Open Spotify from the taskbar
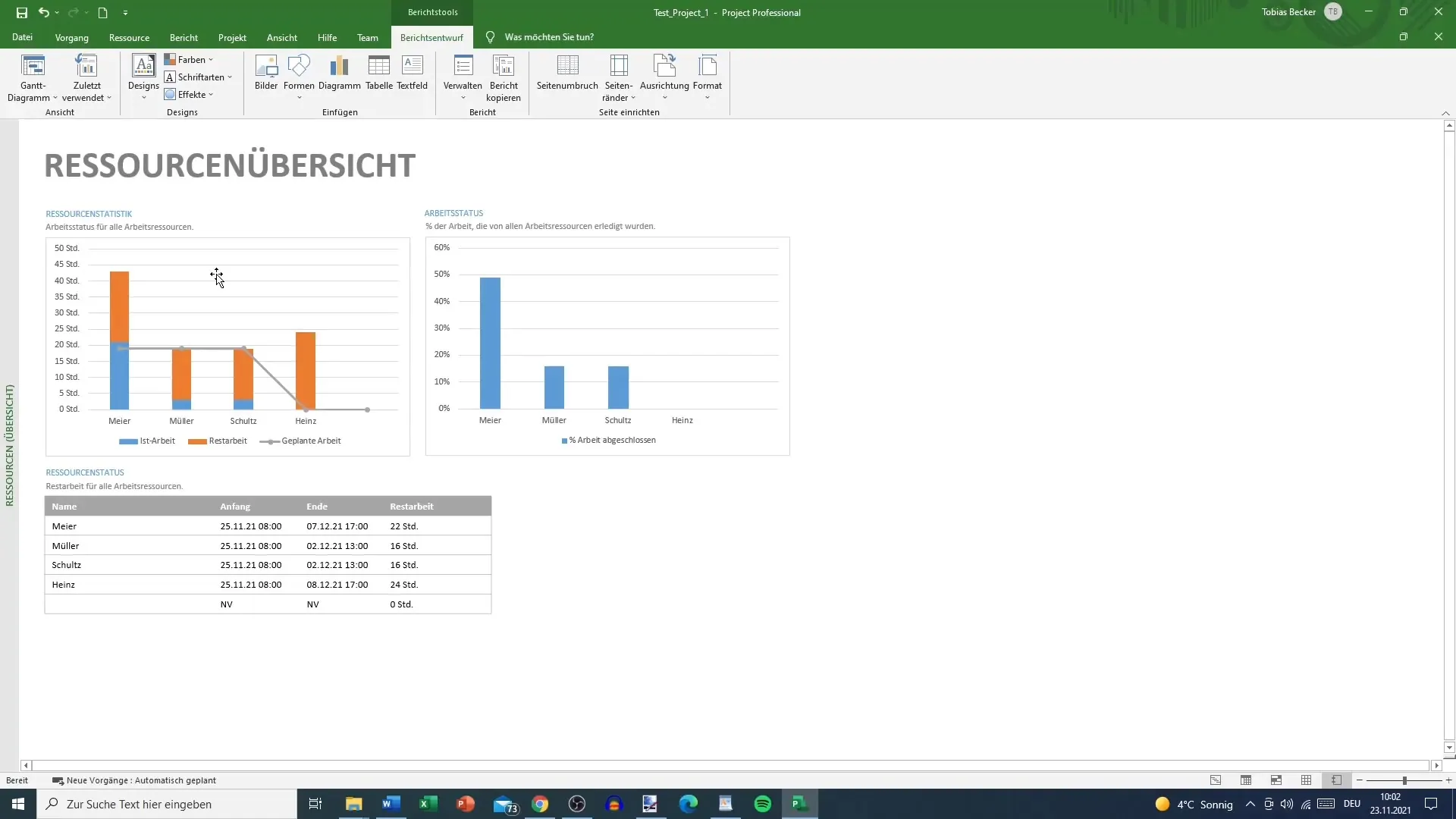Viewport: 1456px width, 819px height. click(x=763, y=804)
